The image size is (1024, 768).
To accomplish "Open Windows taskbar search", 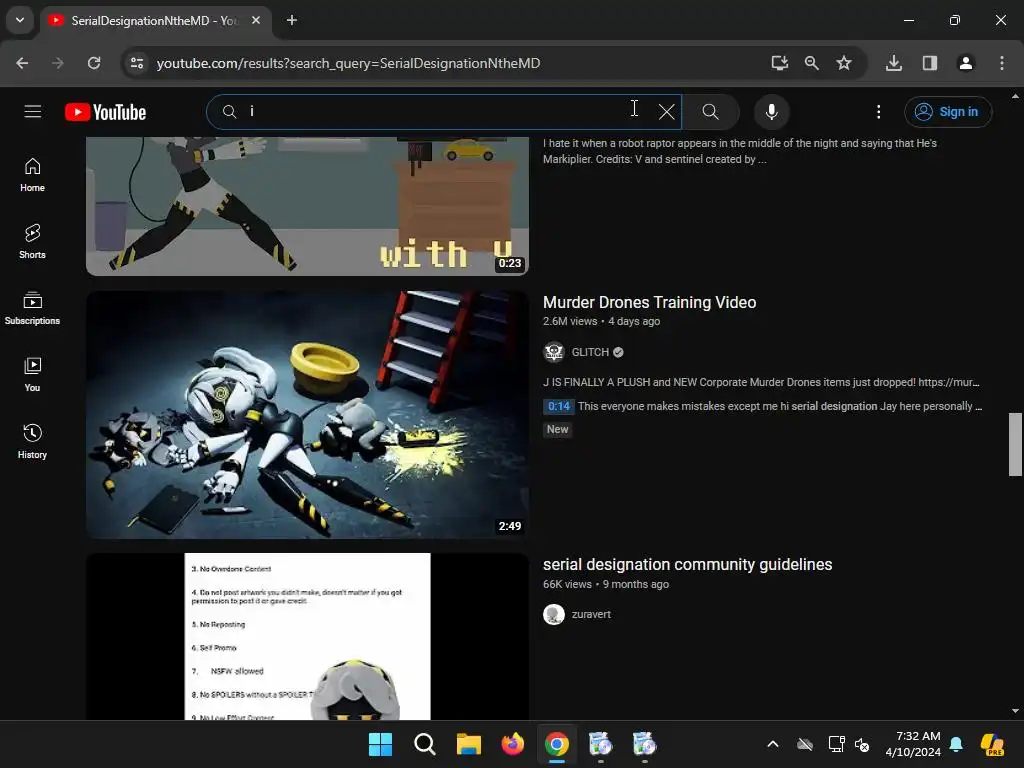I will 424,744.
